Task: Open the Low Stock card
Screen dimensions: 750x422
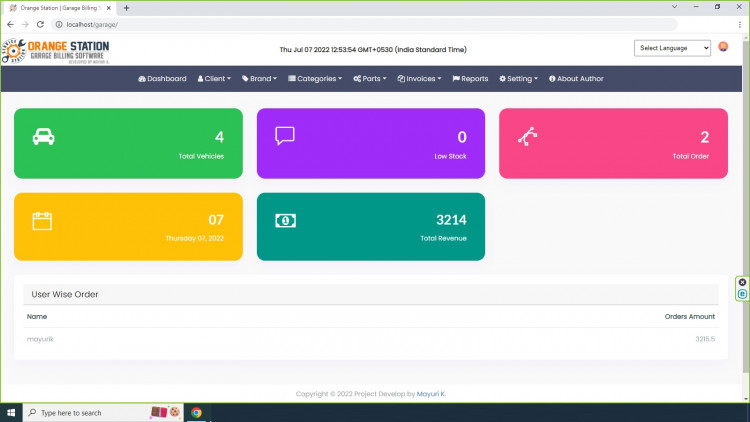Action: click(371, 143)
